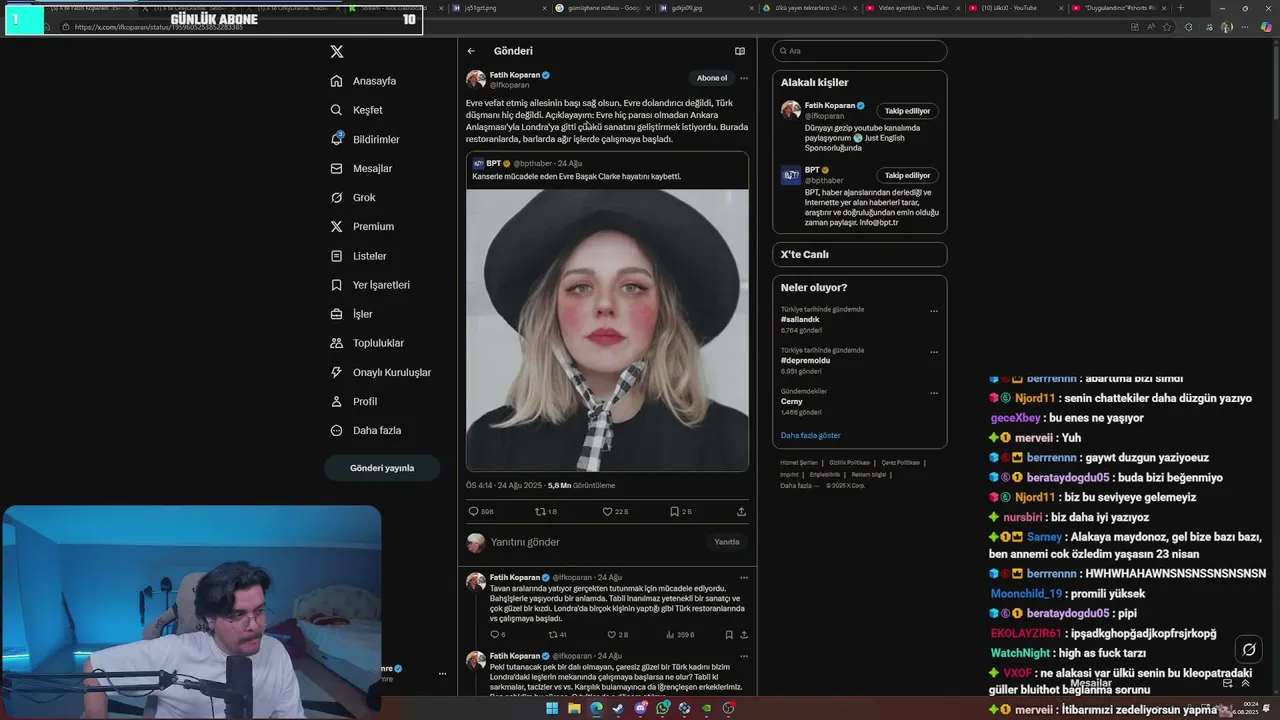
Task: Click into the Yanıtını gönder reply field
Action: 595,542
